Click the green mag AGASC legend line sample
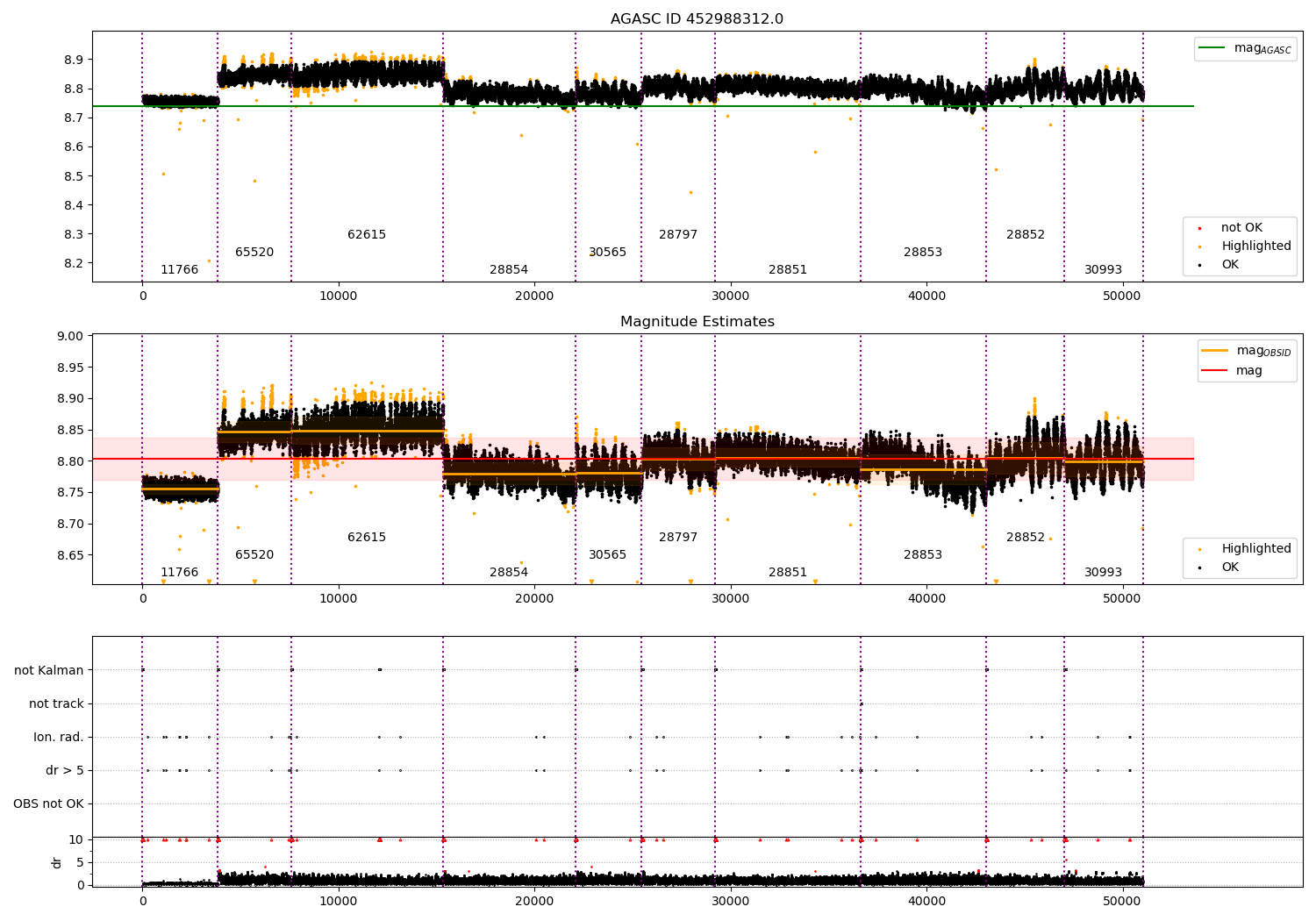Screen dimensions: 1316x921 tap(1212, 48)
